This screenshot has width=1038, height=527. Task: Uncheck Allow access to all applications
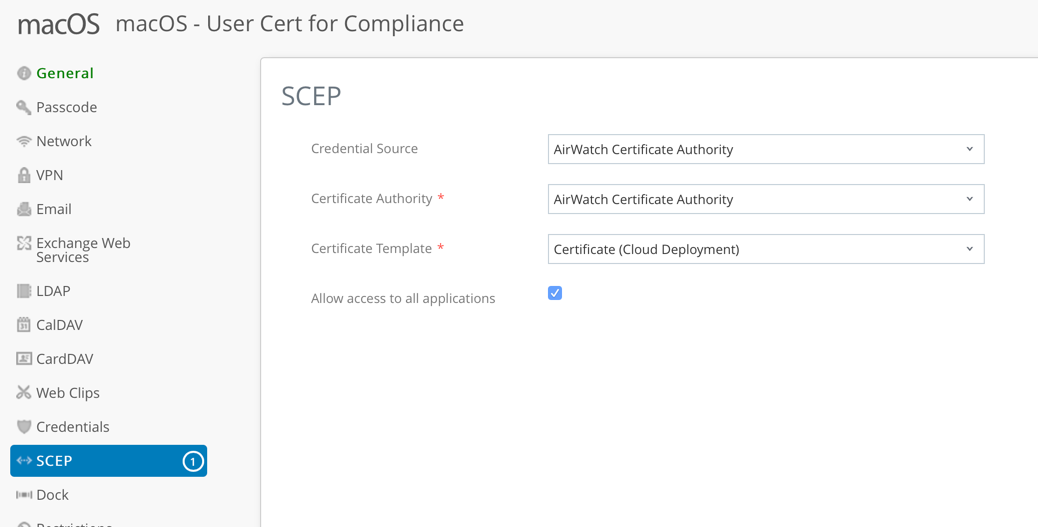pos(555,293)
